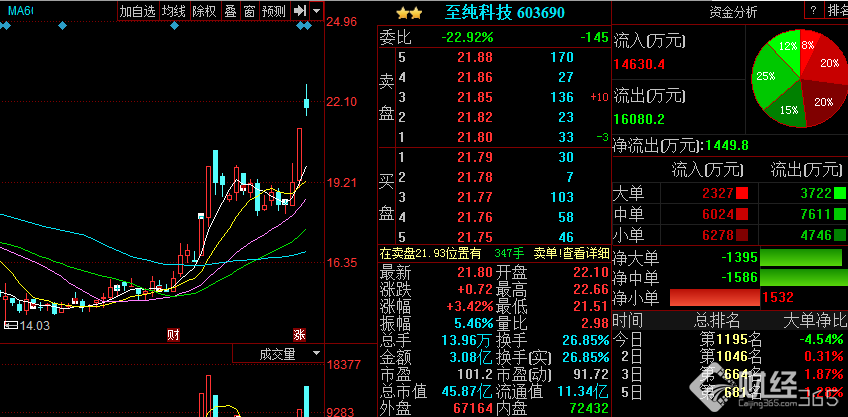This screenshot has height=417, width=848.
Task: Click the 除权 toolbar button
Action: 204,10
